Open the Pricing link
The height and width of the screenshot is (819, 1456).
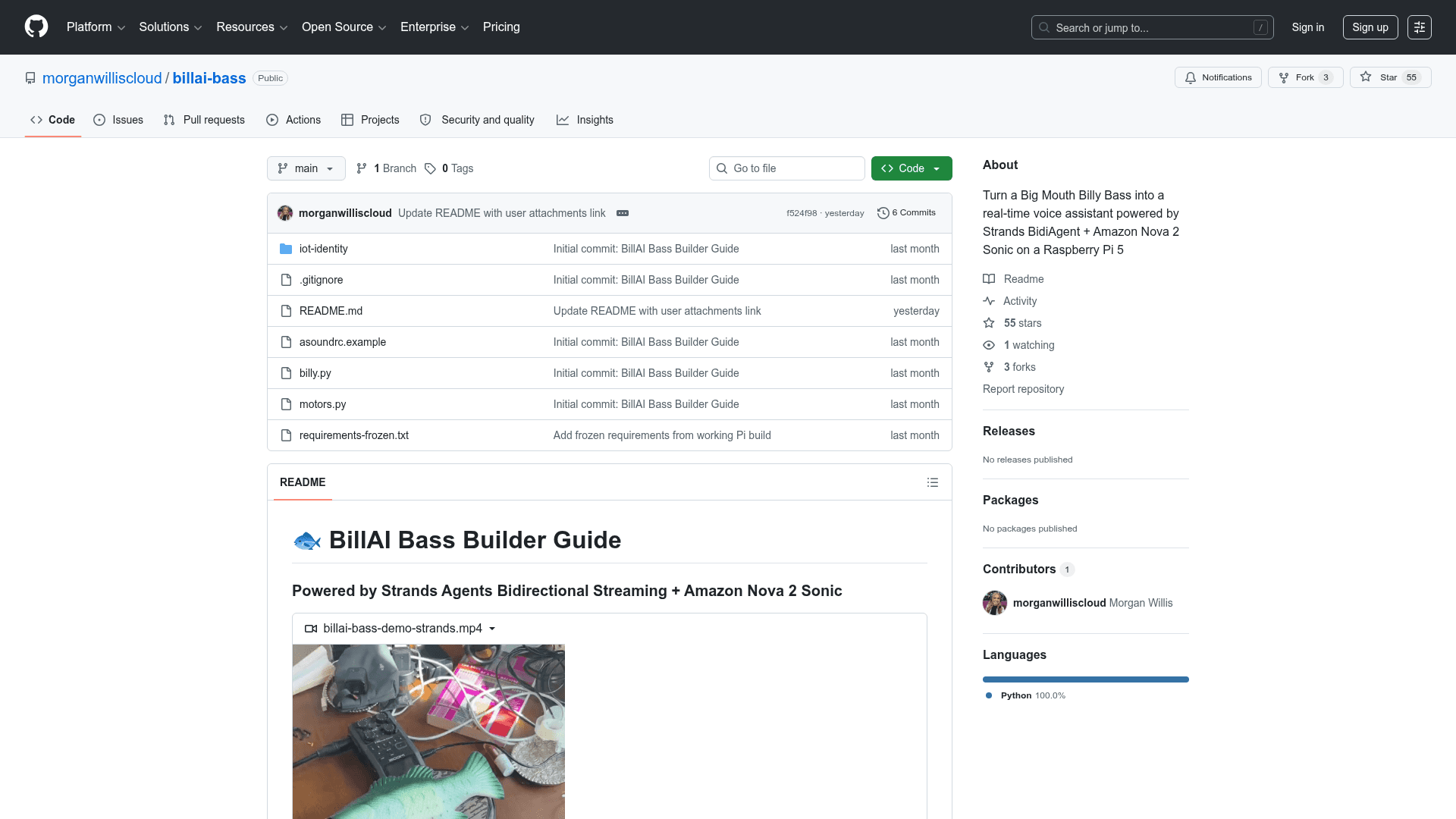tap(501, 27)
